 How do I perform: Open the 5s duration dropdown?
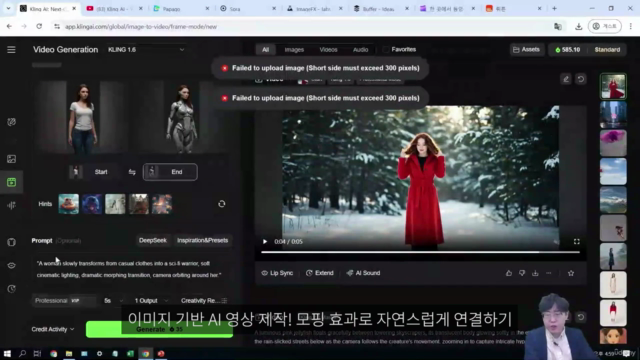point(113,301)
